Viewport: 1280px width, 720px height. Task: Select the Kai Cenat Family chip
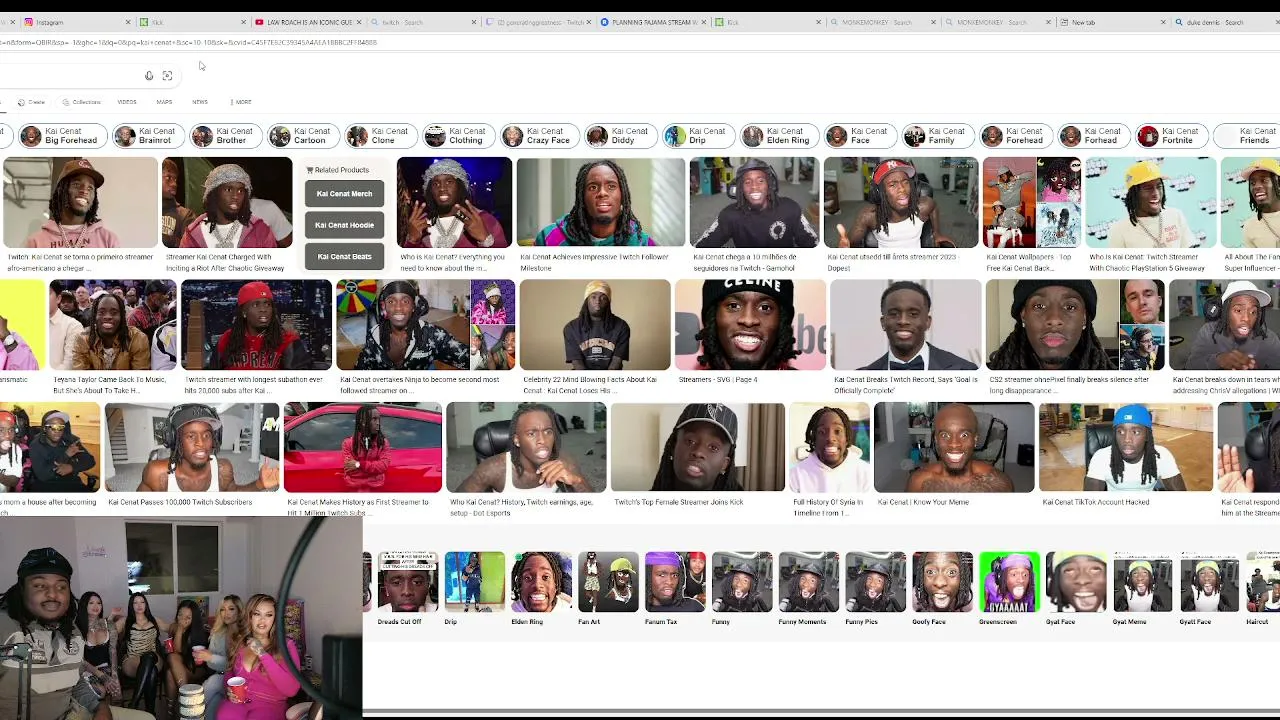click(937, 136)
